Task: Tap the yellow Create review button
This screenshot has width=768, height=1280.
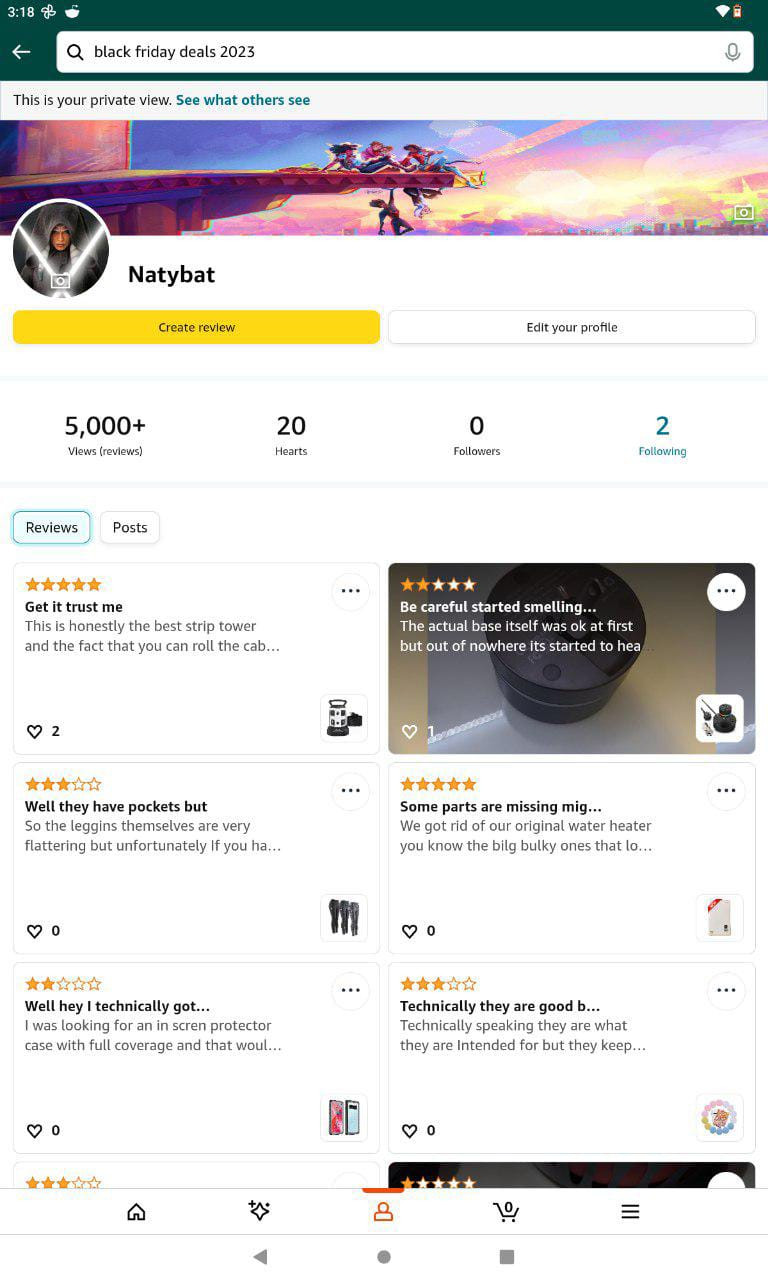Action: (x=196, y=327)
